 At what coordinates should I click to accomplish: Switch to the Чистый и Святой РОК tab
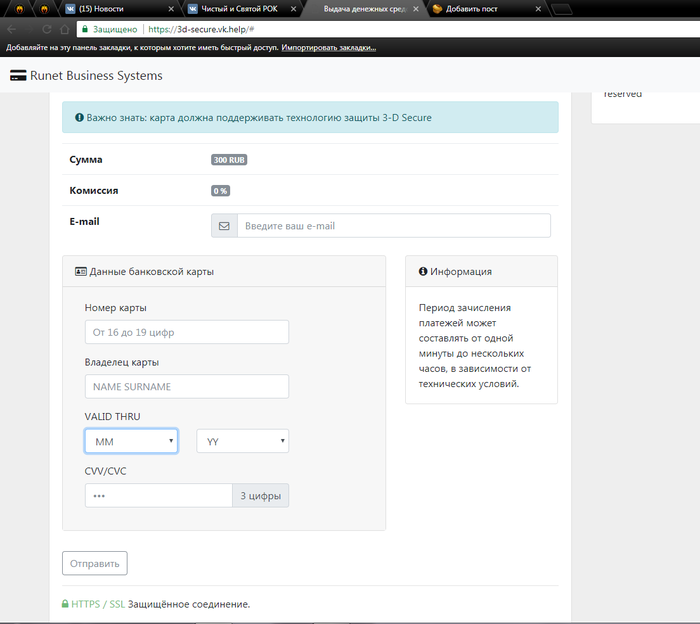click(x=238, y=8)
